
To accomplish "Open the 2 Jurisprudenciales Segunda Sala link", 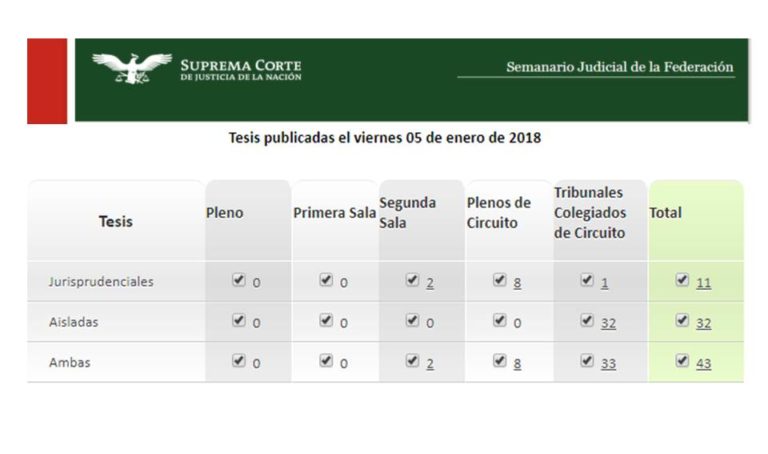I will point(430,283).
